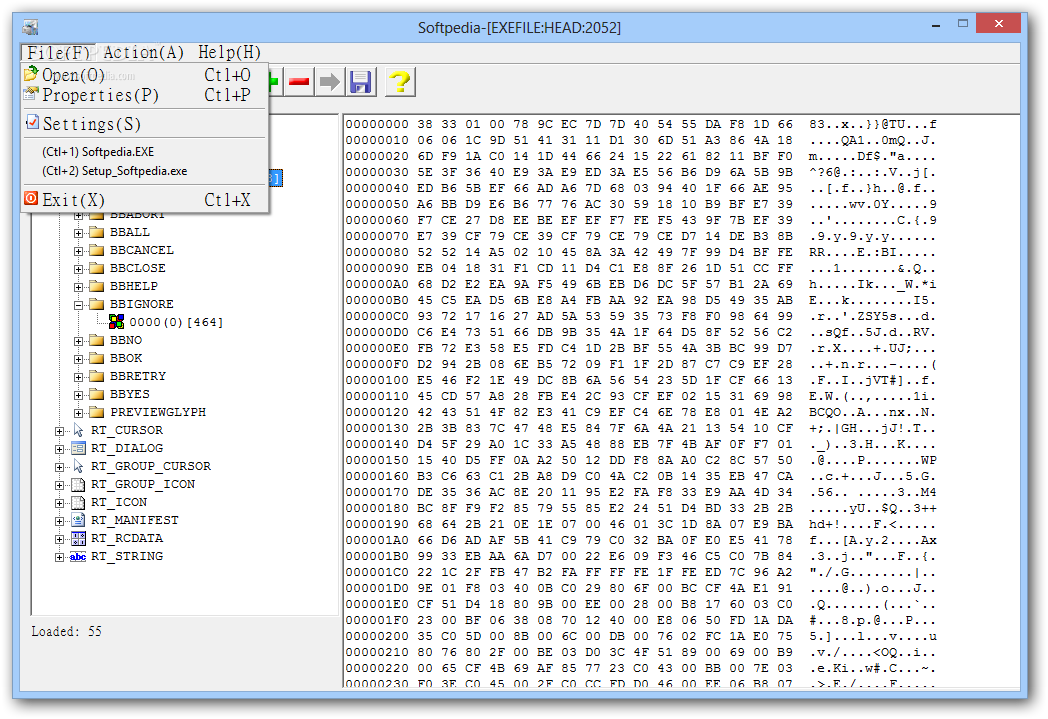Expand the BBNO folder node

(78, 341)
